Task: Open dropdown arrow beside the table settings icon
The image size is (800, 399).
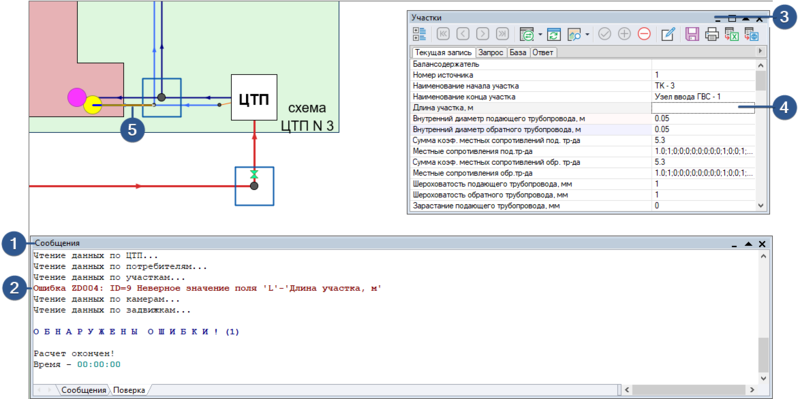Action: tap(540, 35)
